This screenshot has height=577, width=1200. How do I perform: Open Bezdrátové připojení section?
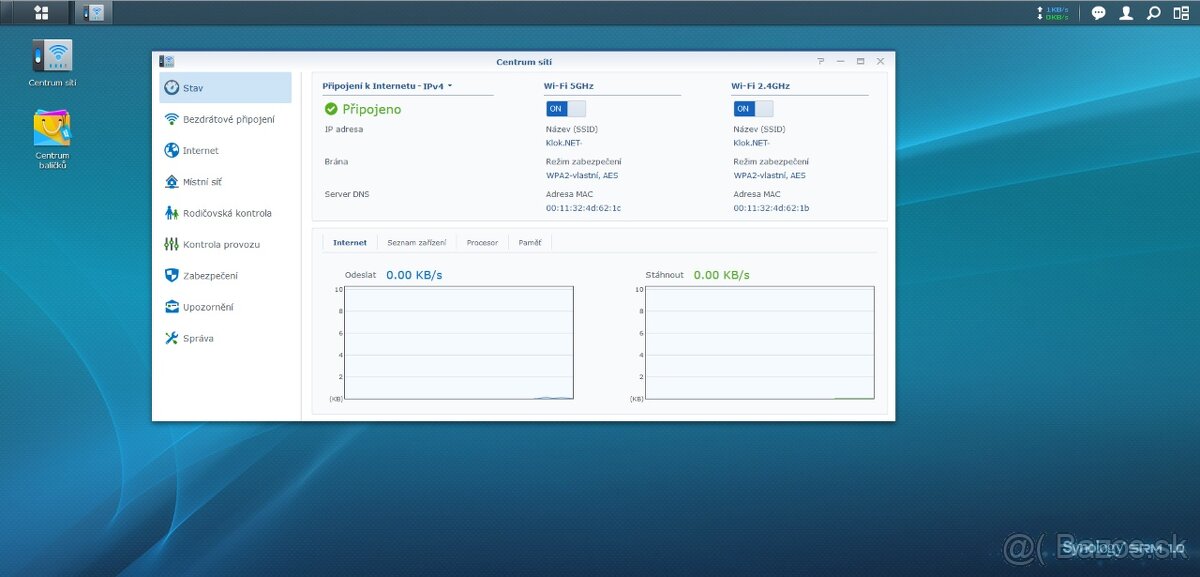225,119
